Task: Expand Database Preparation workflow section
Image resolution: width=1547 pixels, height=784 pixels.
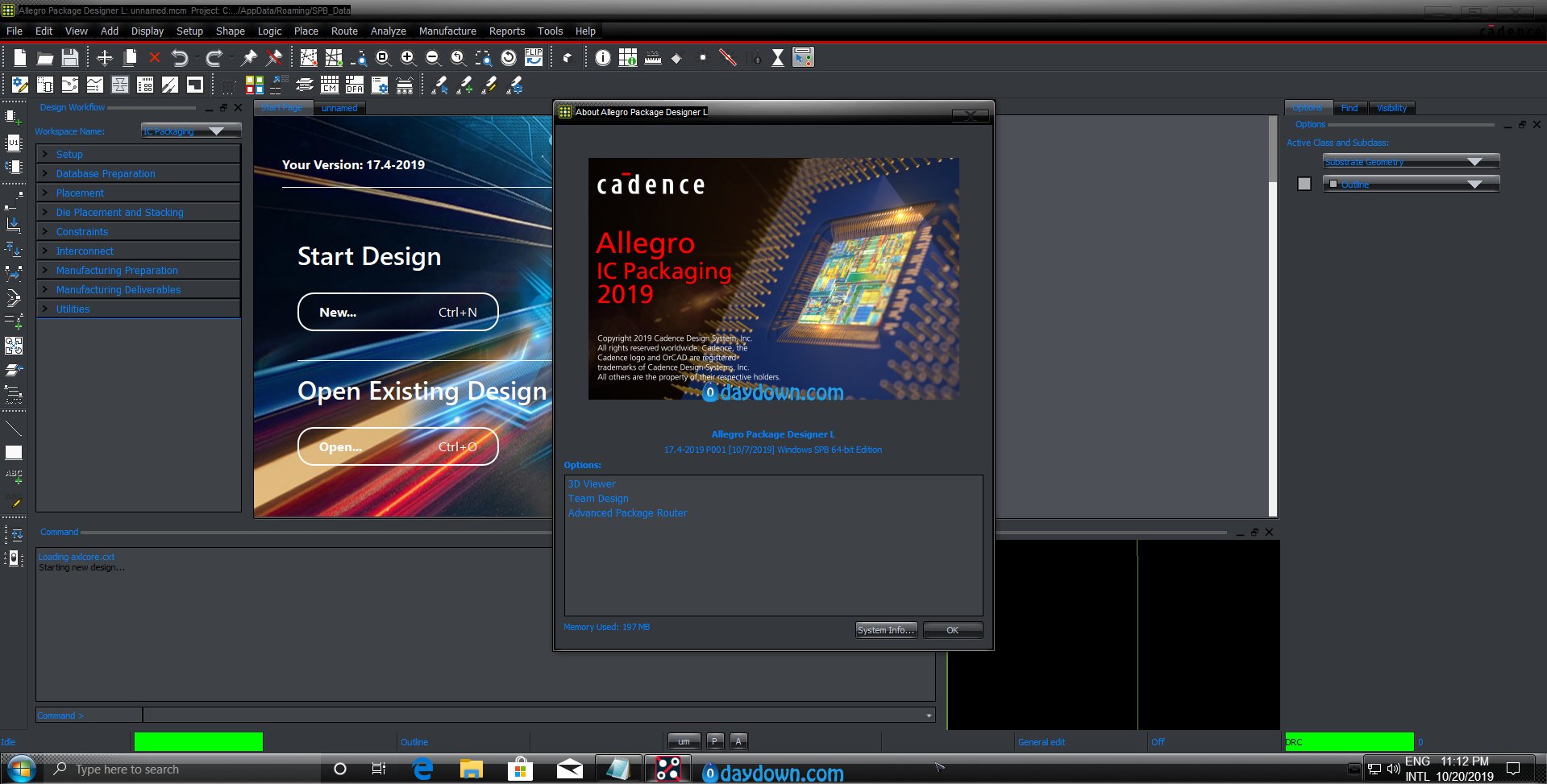Action: coord(138,173)
